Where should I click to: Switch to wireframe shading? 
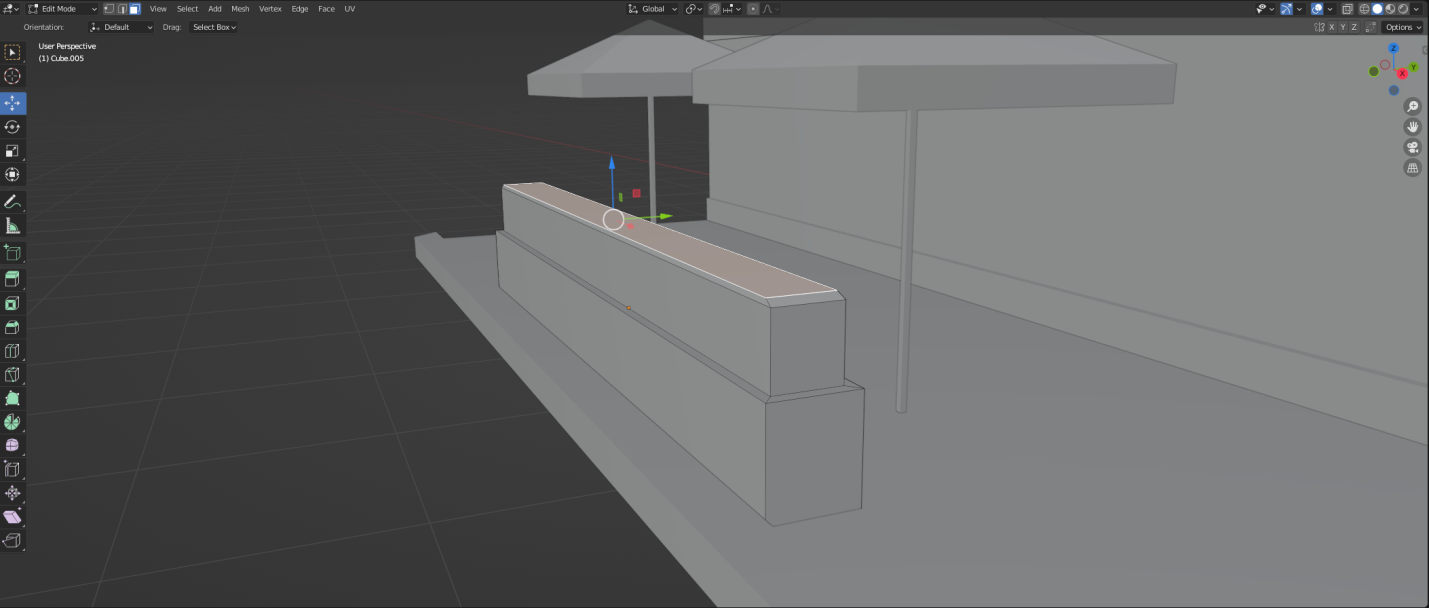[x=1365, y=9]
